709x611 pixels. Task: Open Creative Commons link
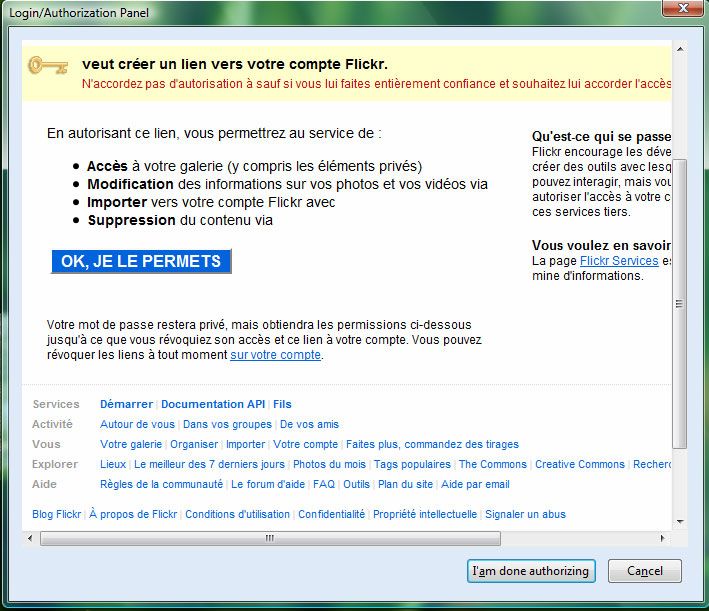click(580, 464)
